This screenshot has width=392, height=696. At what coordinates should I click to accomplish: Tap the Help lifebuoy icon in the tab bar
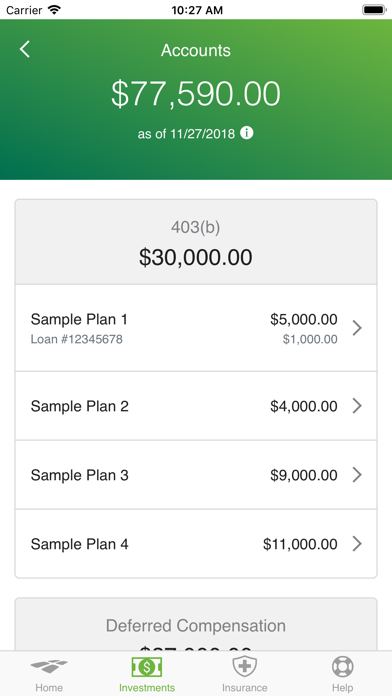pyautogui.click(x=342, y=667)
